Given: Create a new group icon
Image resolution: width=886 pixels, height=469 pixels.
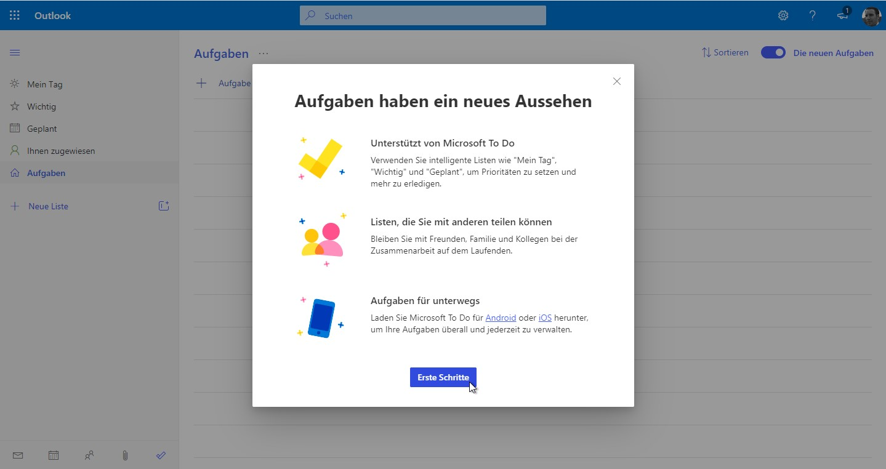Looking at the screenshot, I should (163, 206).
